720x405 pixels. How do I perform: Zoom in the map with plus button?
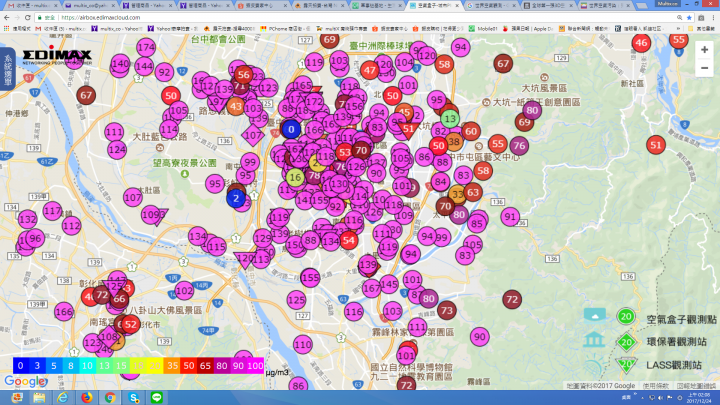click(704, 50)
